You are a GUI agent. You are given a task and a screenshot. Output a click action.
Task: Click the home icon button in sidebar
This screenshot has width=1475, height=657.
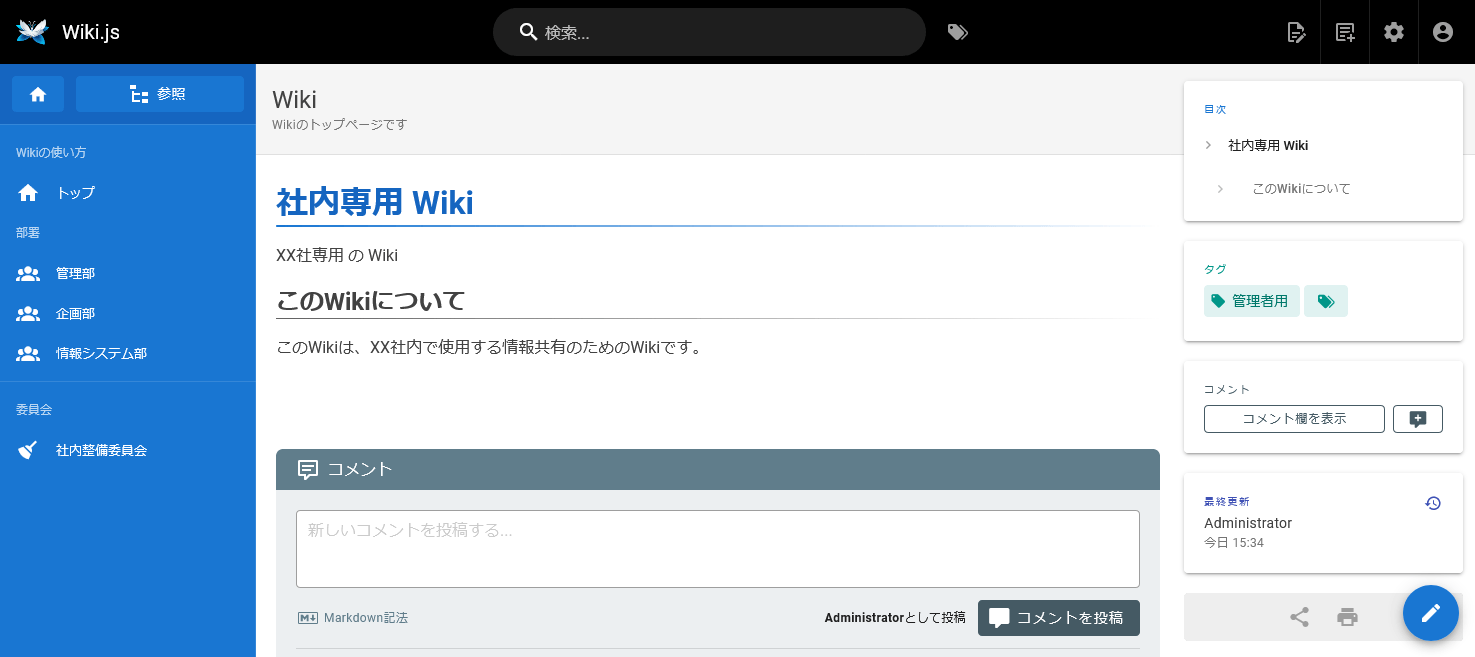(x=38, y=94)
